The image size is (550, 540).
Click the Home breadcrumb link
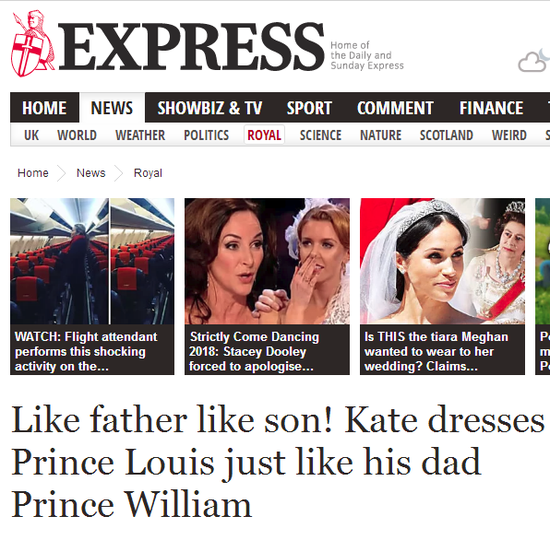(33, 173)
